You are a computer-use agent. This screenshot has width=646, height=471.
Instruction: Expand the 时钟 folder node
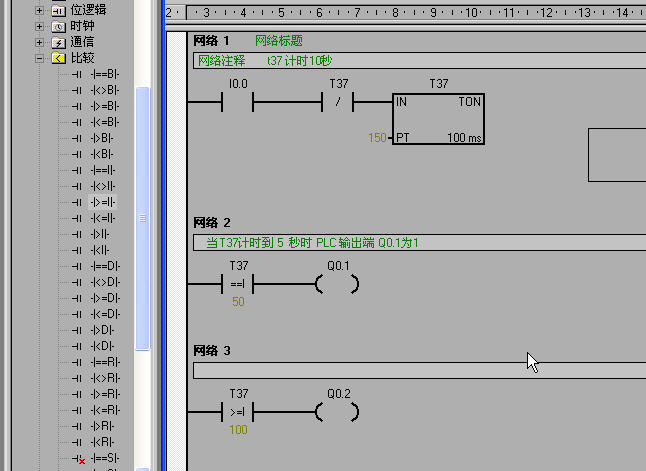coord(41,26)
